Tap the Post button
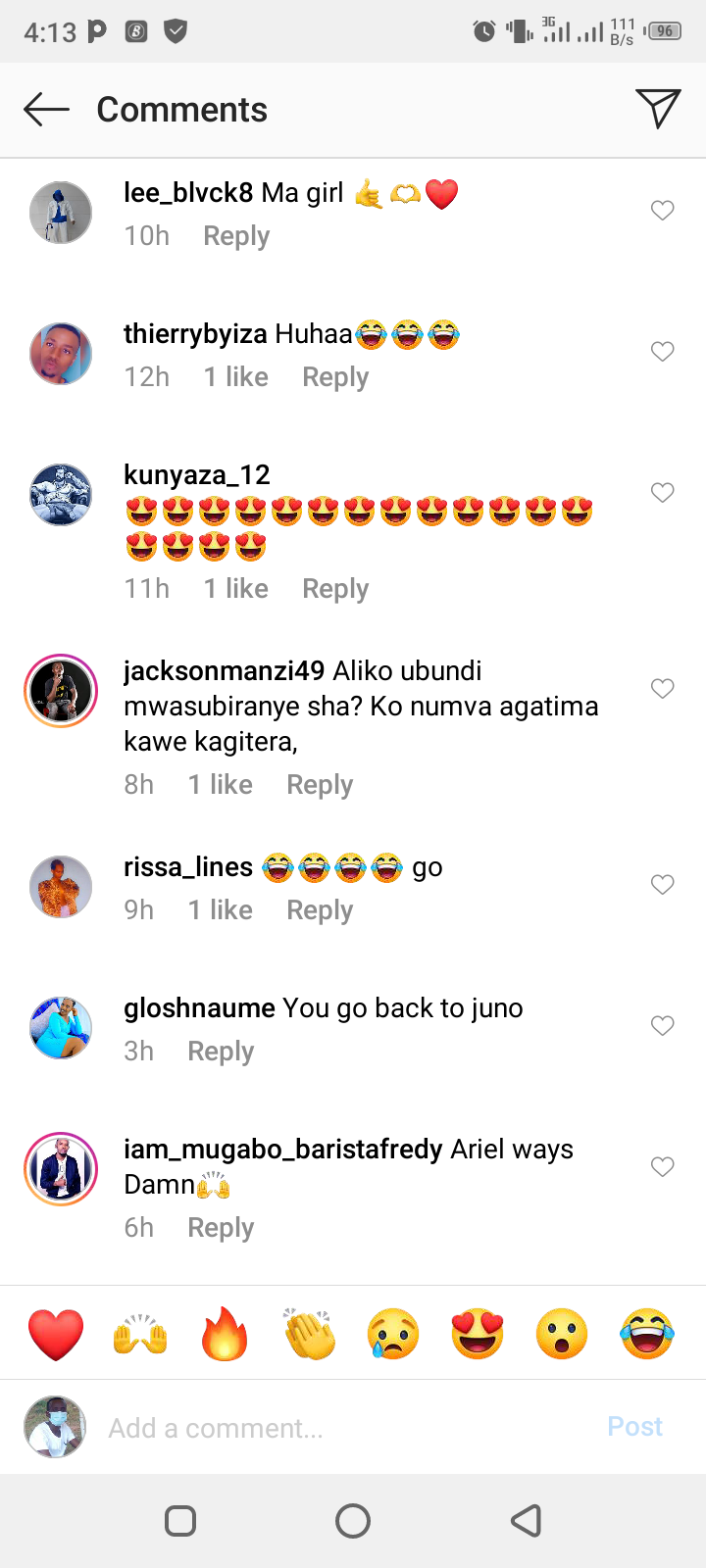 [635, 1427]
